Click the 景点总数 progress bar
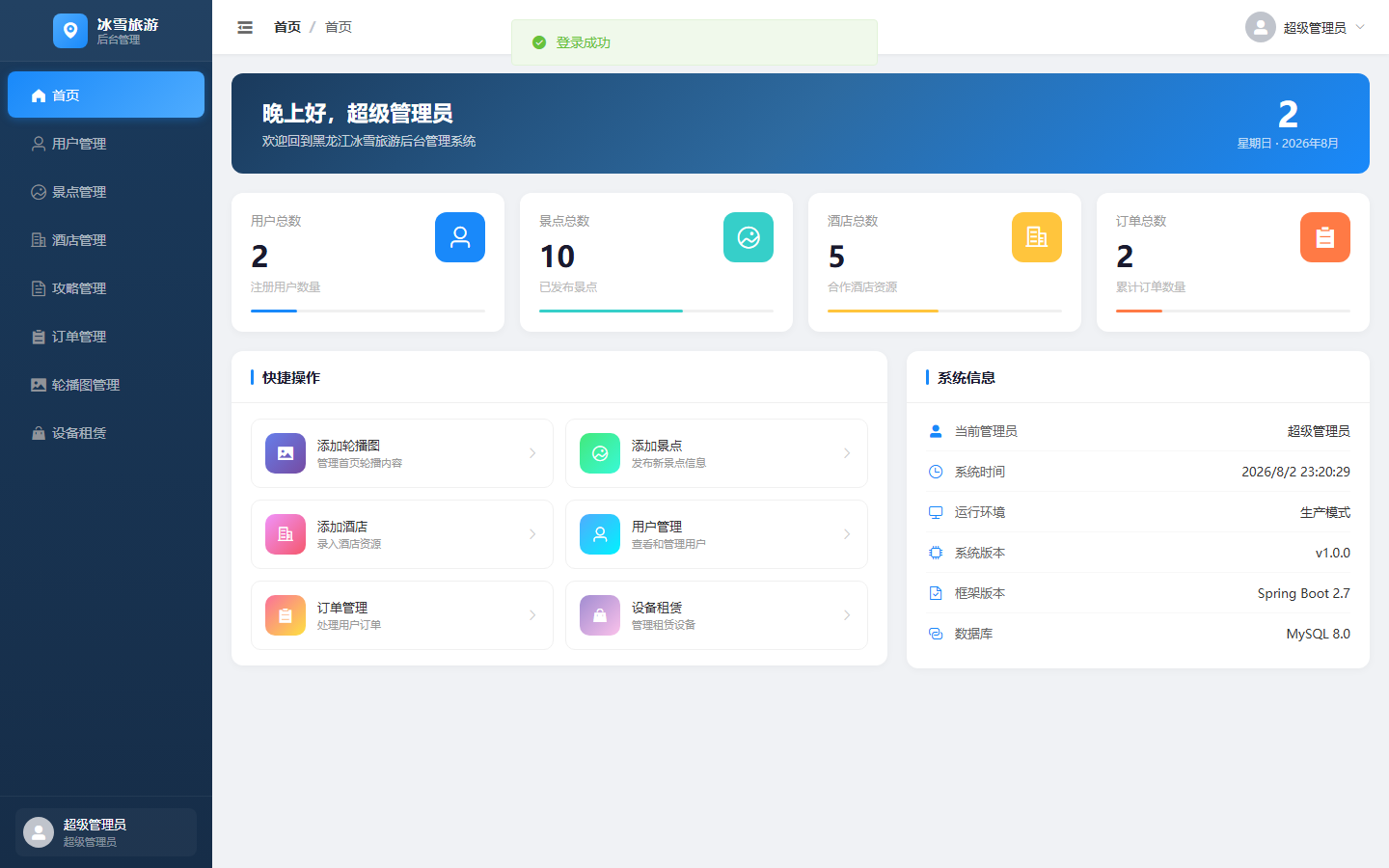The height and width of the screenshot is (868, 1389). coord(656,311)
